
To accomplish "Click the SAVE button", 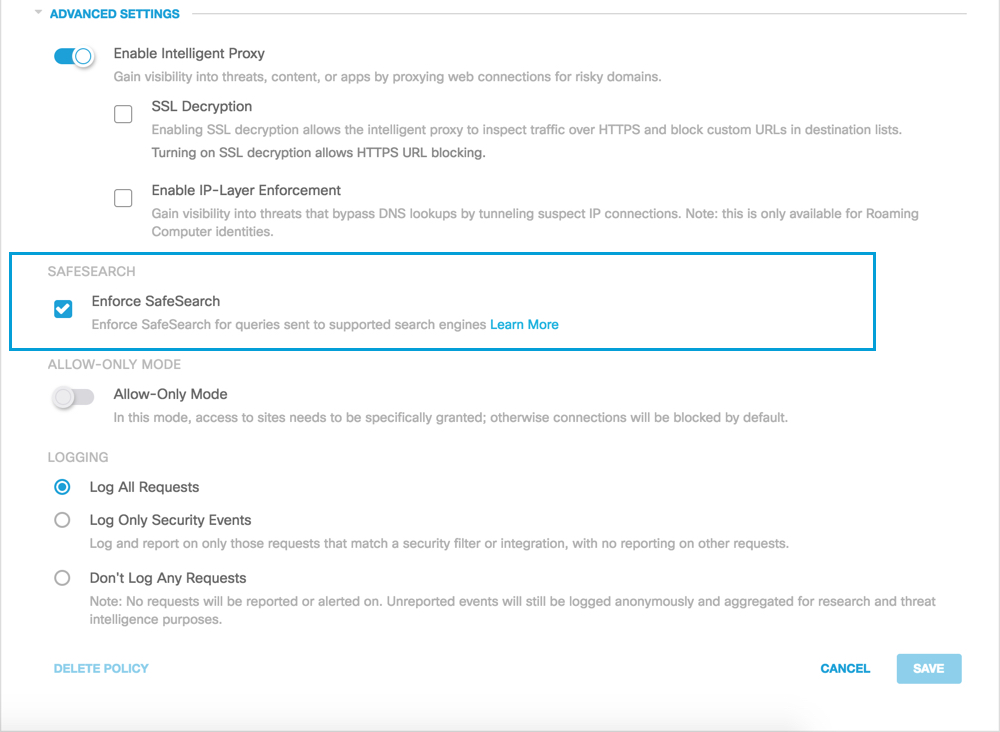I will tap(929, 668).
